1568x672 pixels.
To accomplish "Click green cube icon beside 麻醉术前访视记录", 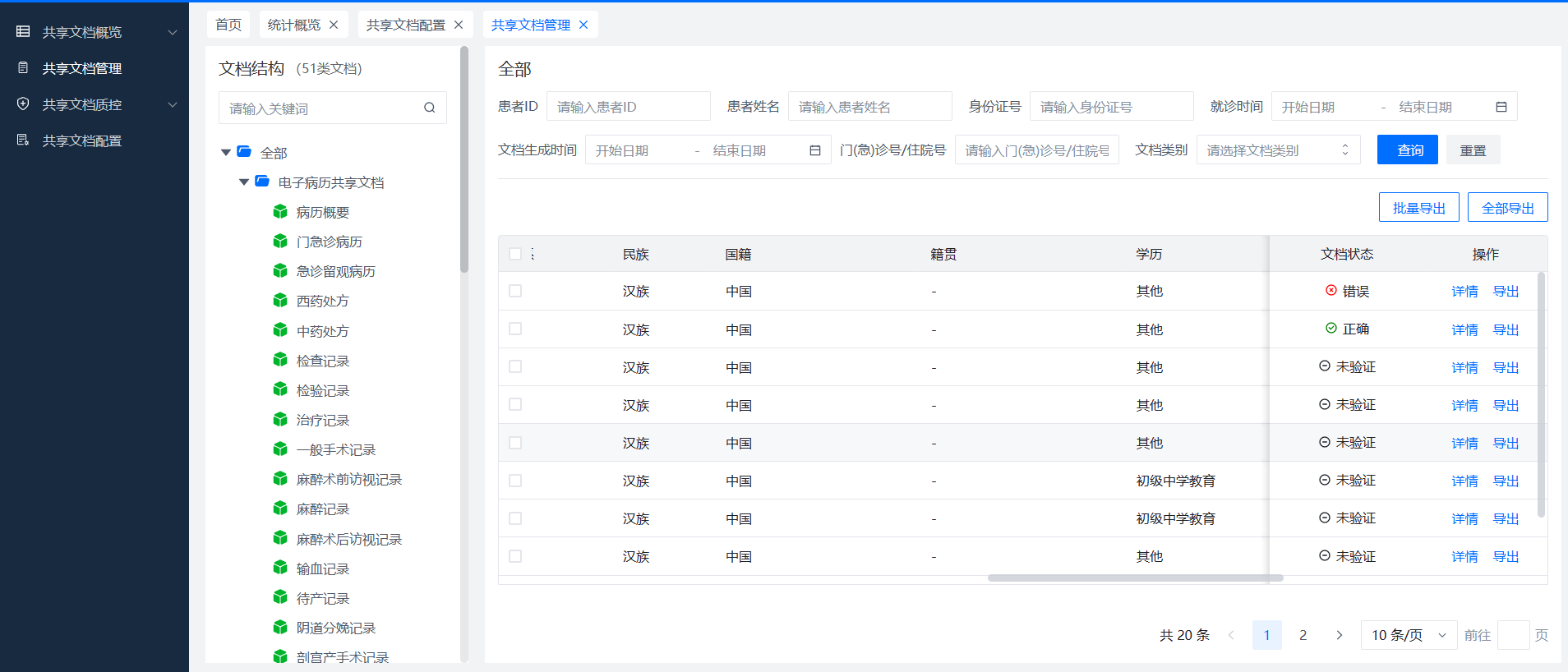I will click(x=280, y=479).
